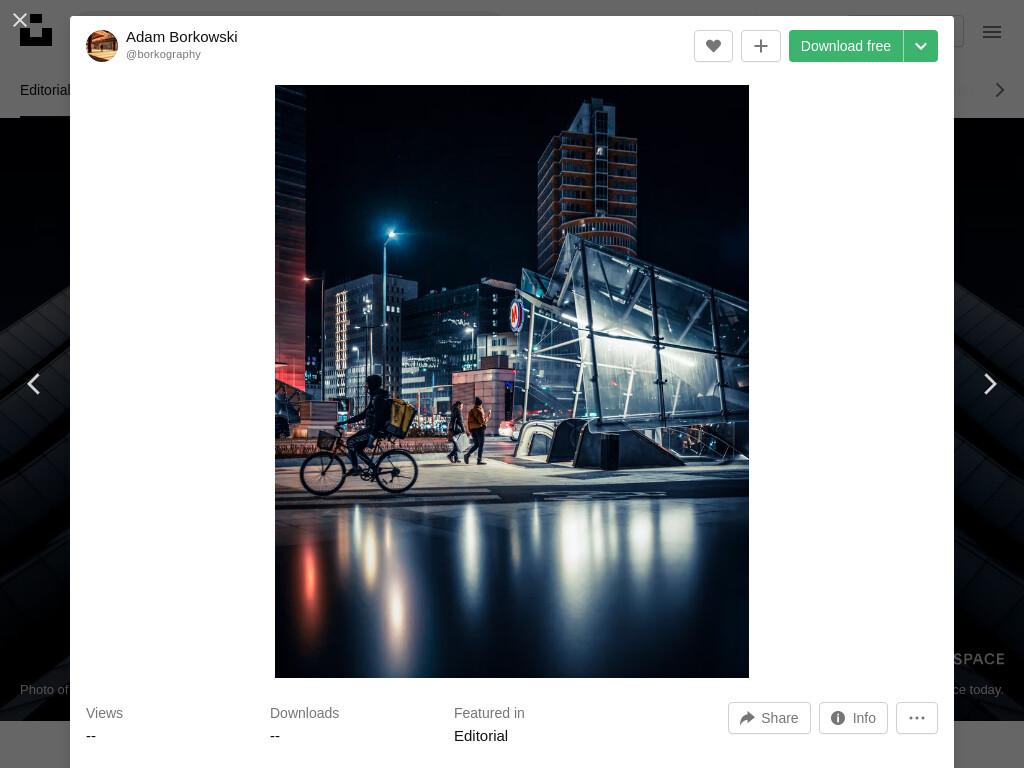Open Adam Borkowski's profile avatar
The image size is (1024, 768).
coord(102,46)
